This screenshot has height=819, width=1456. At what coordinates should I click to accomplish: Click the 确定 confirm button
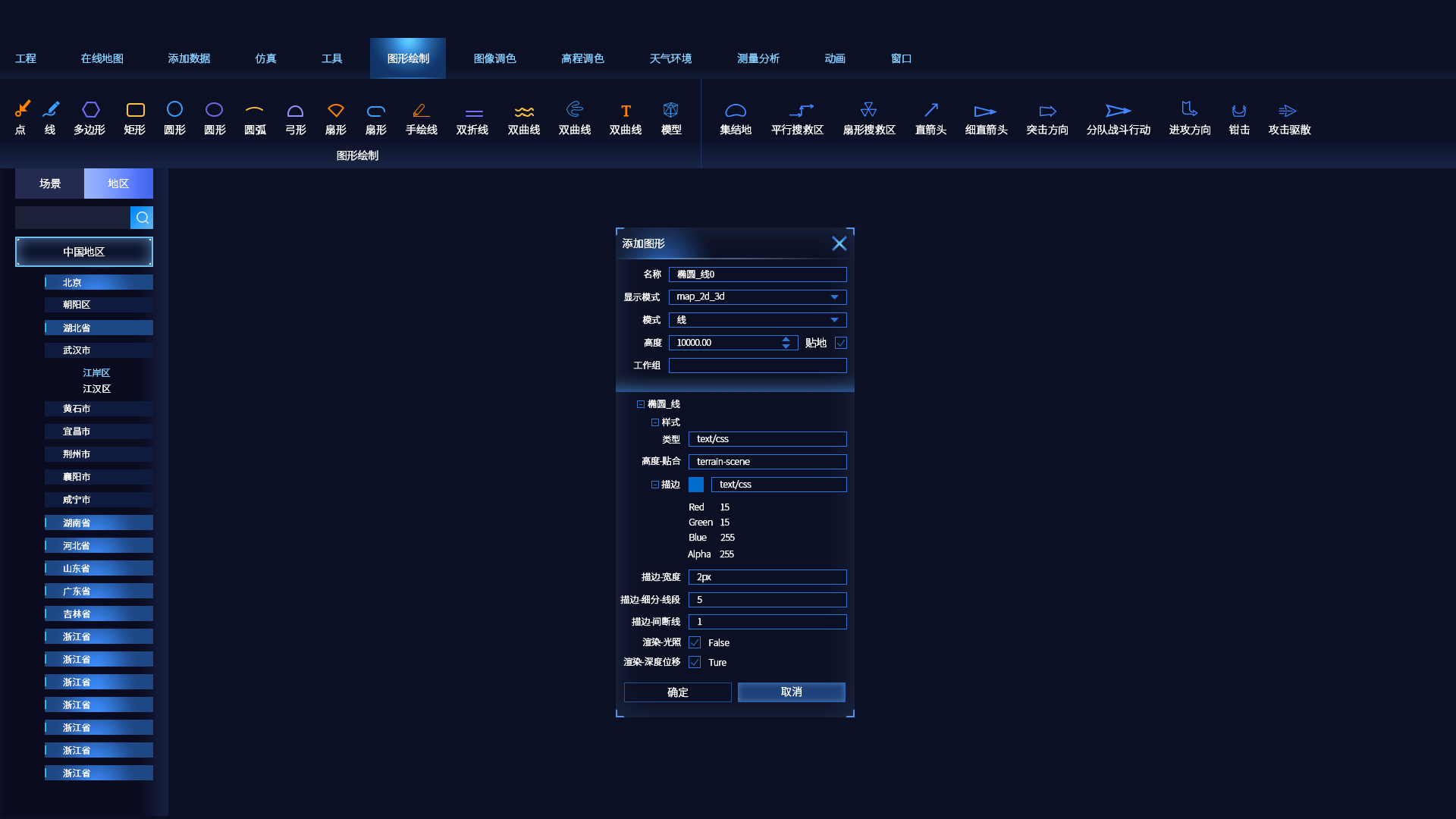pyautogui.click(x=678, y=692)
